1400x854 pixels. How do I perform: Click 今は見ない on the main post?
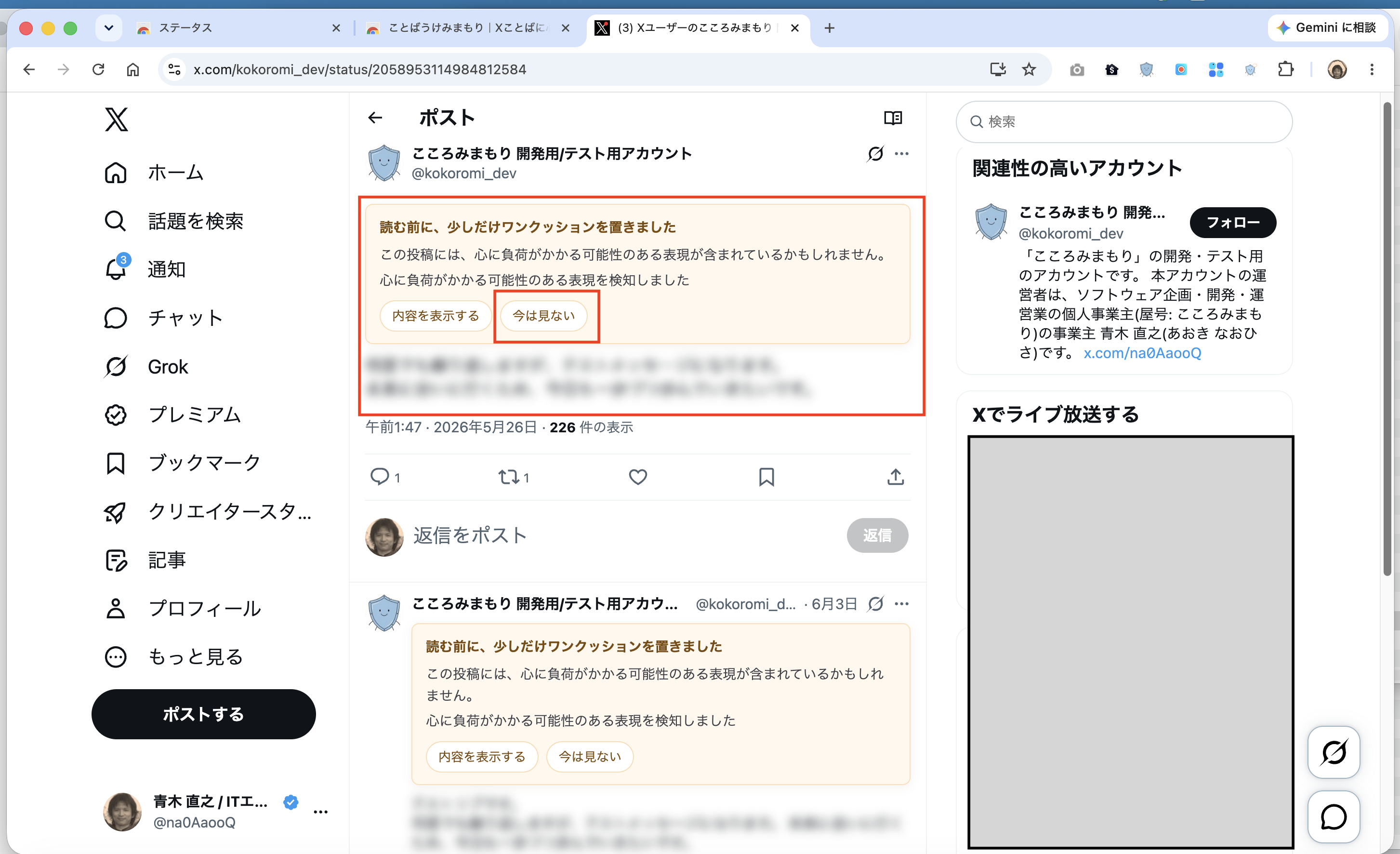click(x=544, y=316)
